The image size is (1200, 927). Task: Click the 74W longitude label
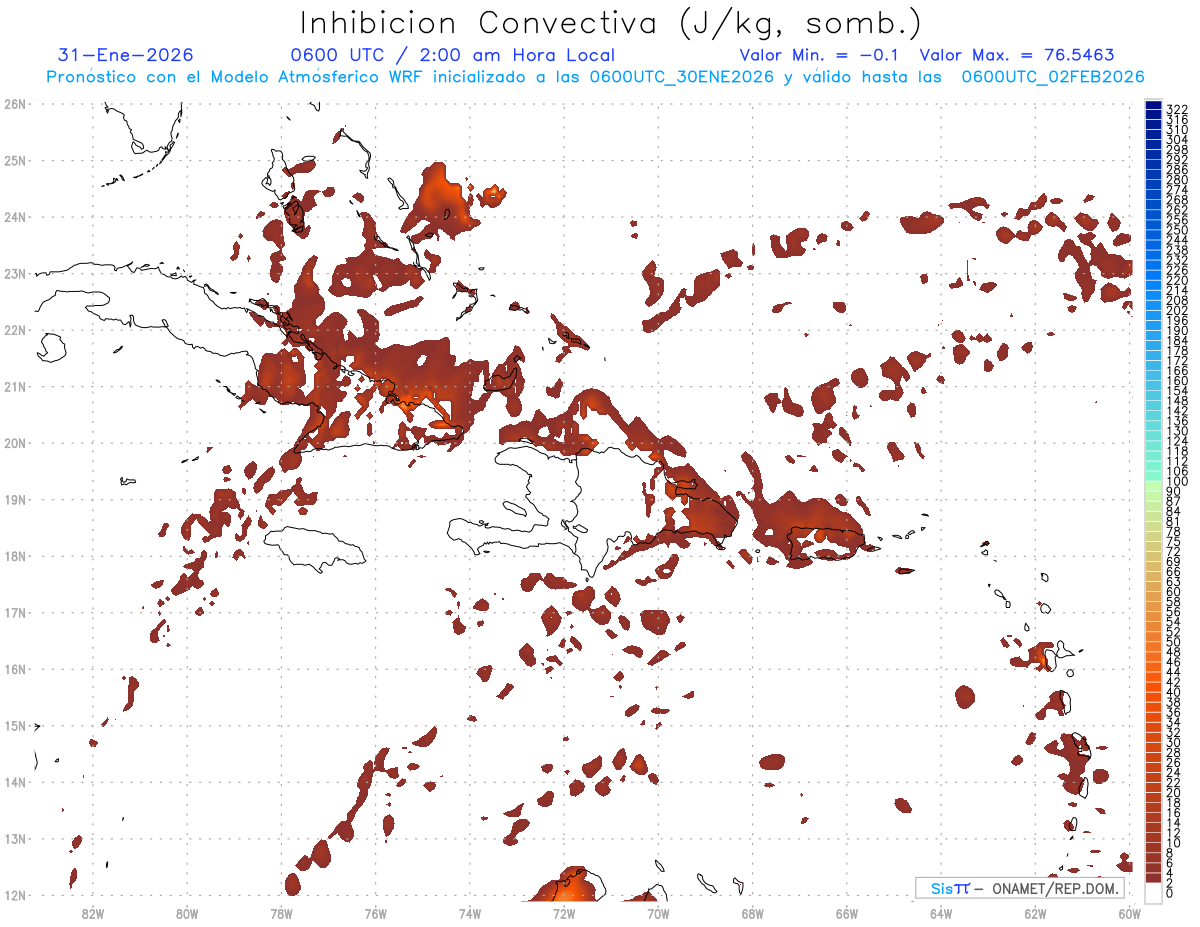pyautogui.click(x=470, y=913)
